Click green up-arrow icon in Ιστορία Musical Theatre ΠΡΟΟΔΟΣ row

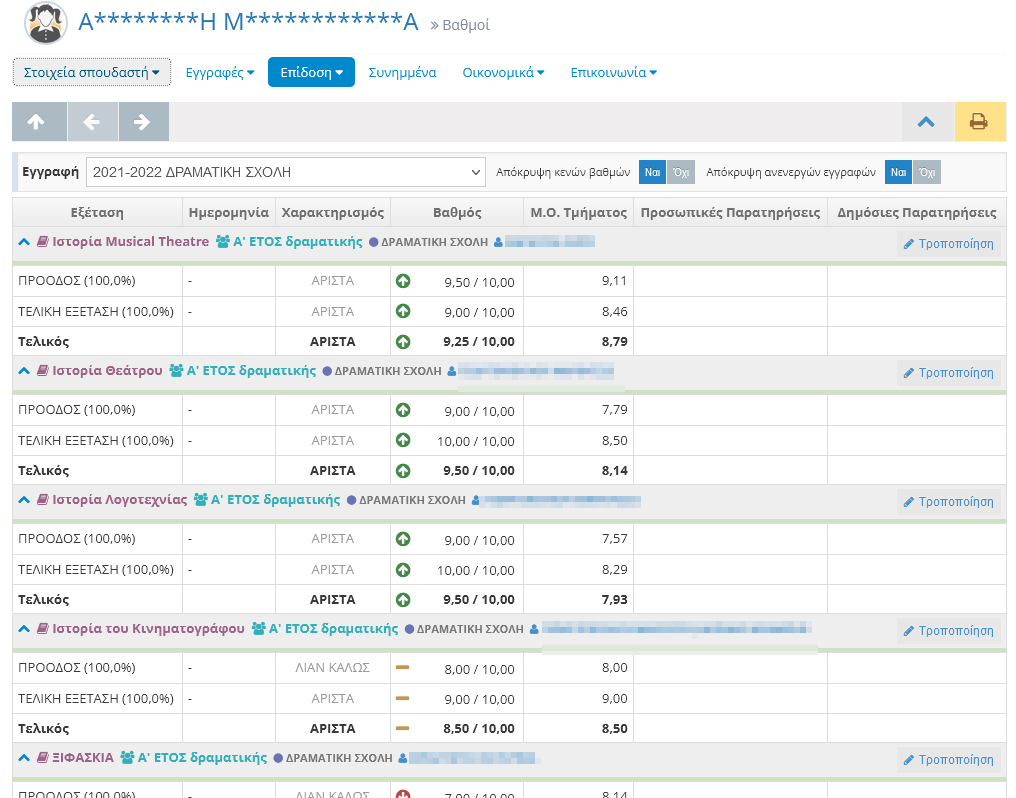click(403, 282)
